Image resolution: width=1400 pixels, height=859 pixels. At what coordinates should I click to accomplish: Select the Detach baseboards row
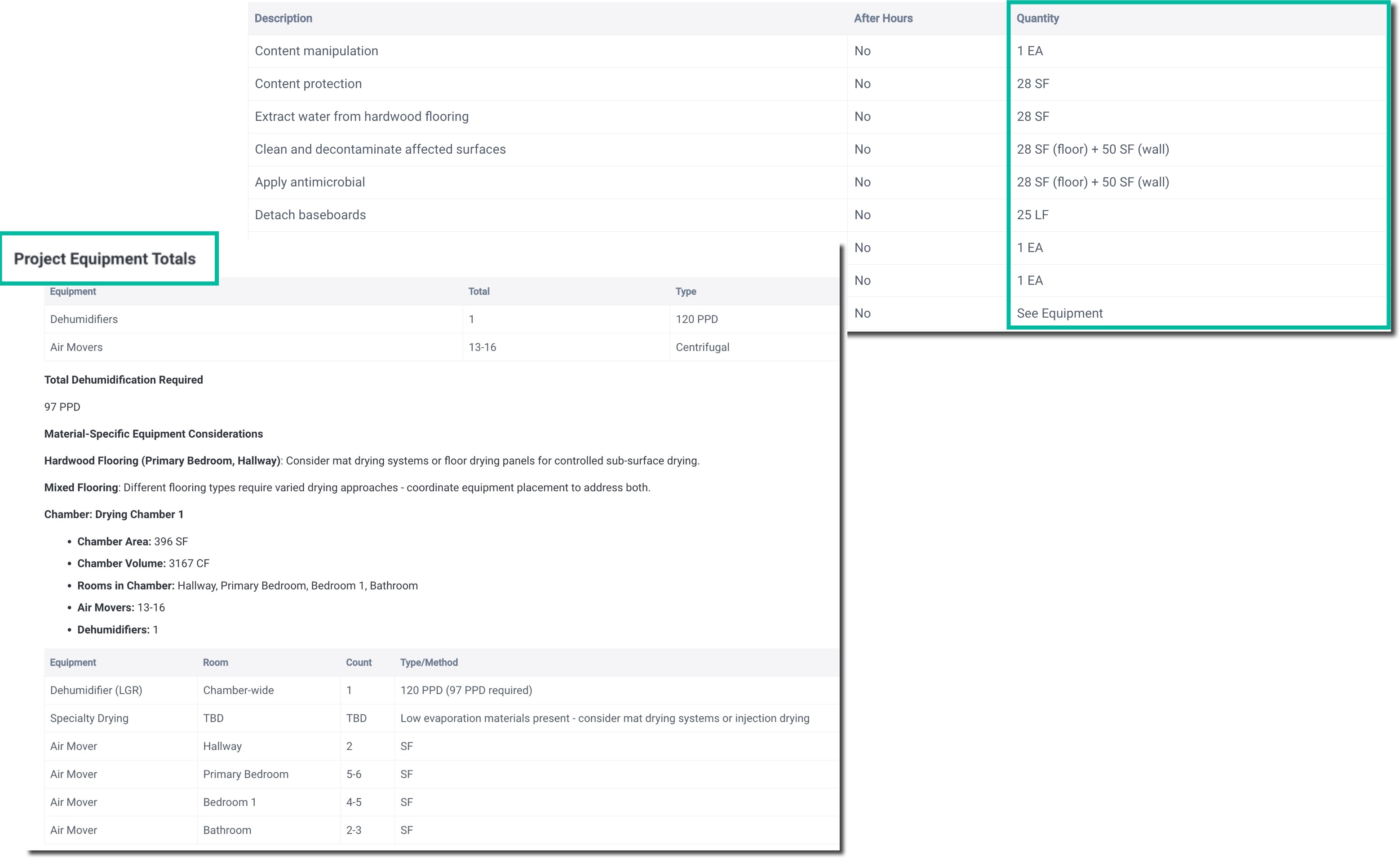click(310, 215)
